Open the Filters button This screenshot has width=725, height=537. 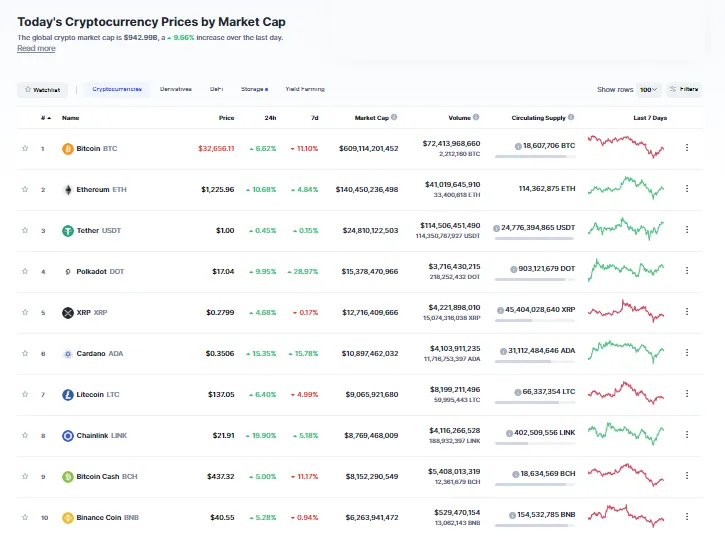(684, 89)
